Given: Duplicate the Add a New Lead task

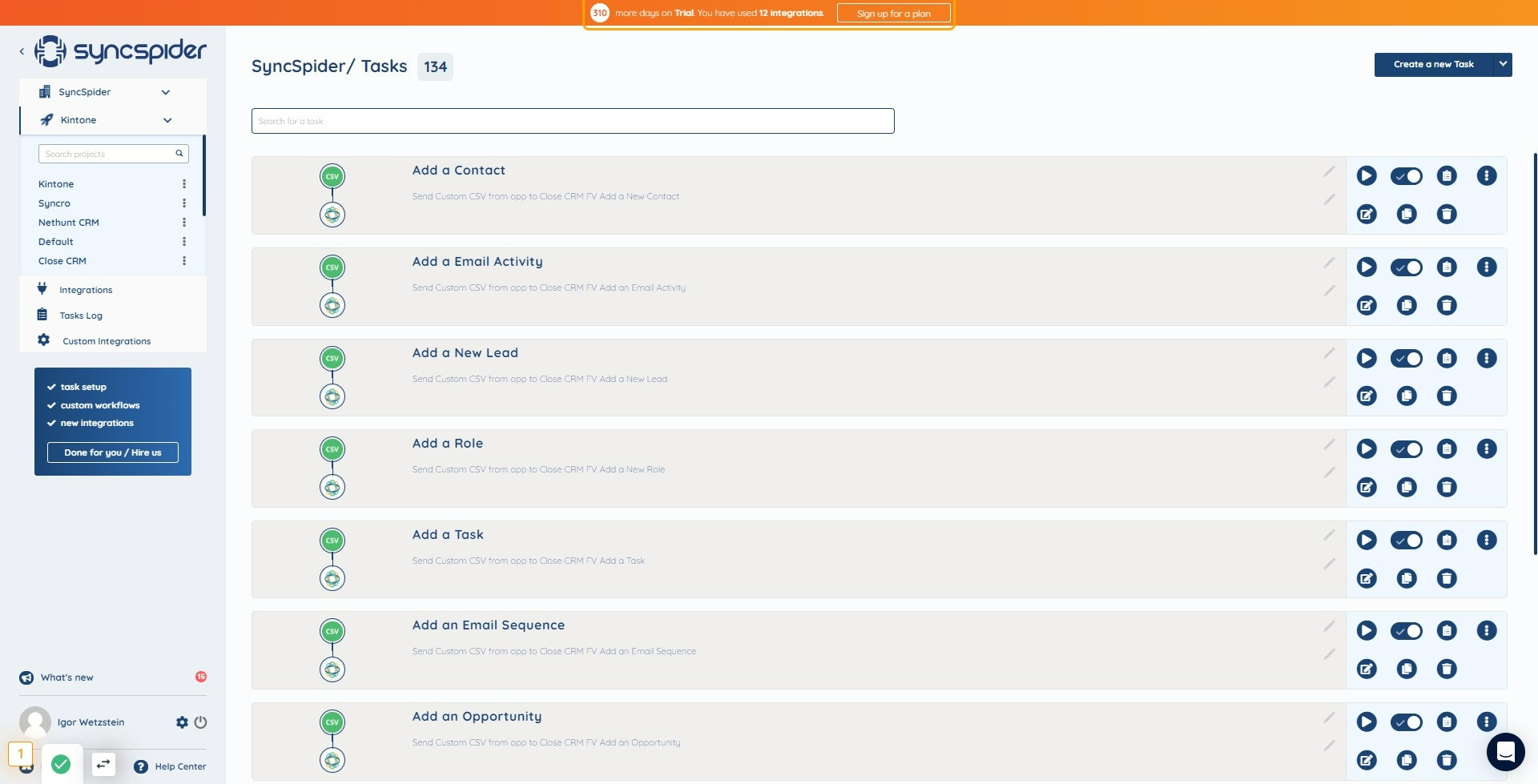Looking at the screenshot, I should coord(1407,396).
